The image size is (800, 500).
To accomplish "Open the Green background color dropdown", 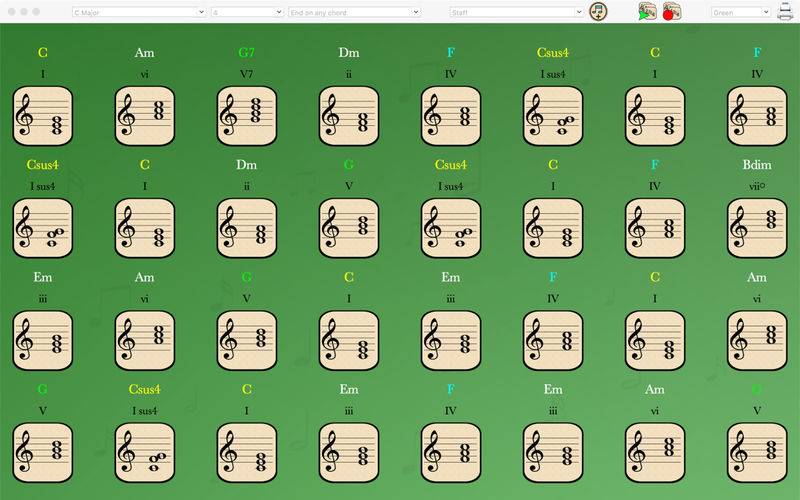I will pos(740,12).
